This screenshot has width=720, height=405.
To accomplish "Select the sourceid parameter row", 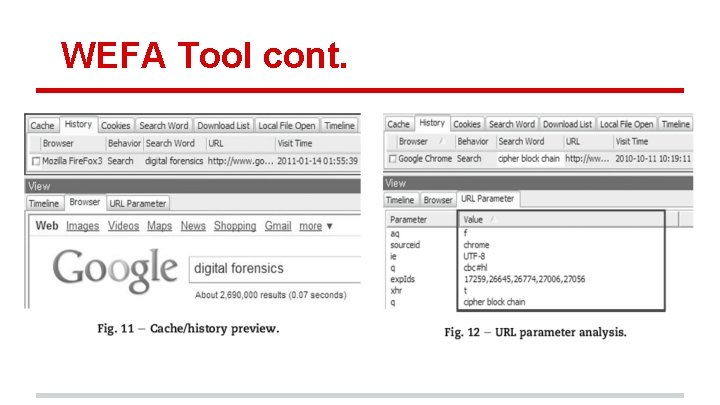I will click(x=405, y=245).
